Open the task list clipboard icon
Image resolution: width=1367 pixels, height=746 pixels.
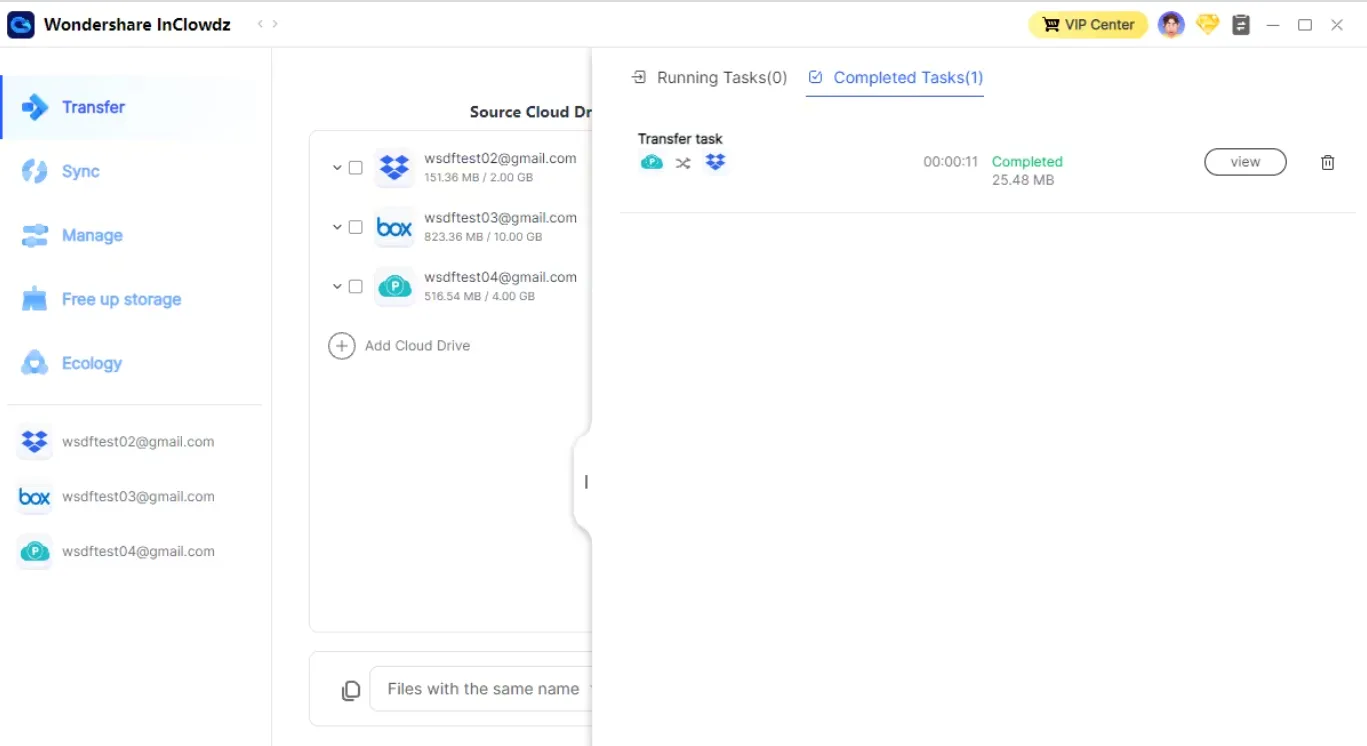(x=1241, y=24)
